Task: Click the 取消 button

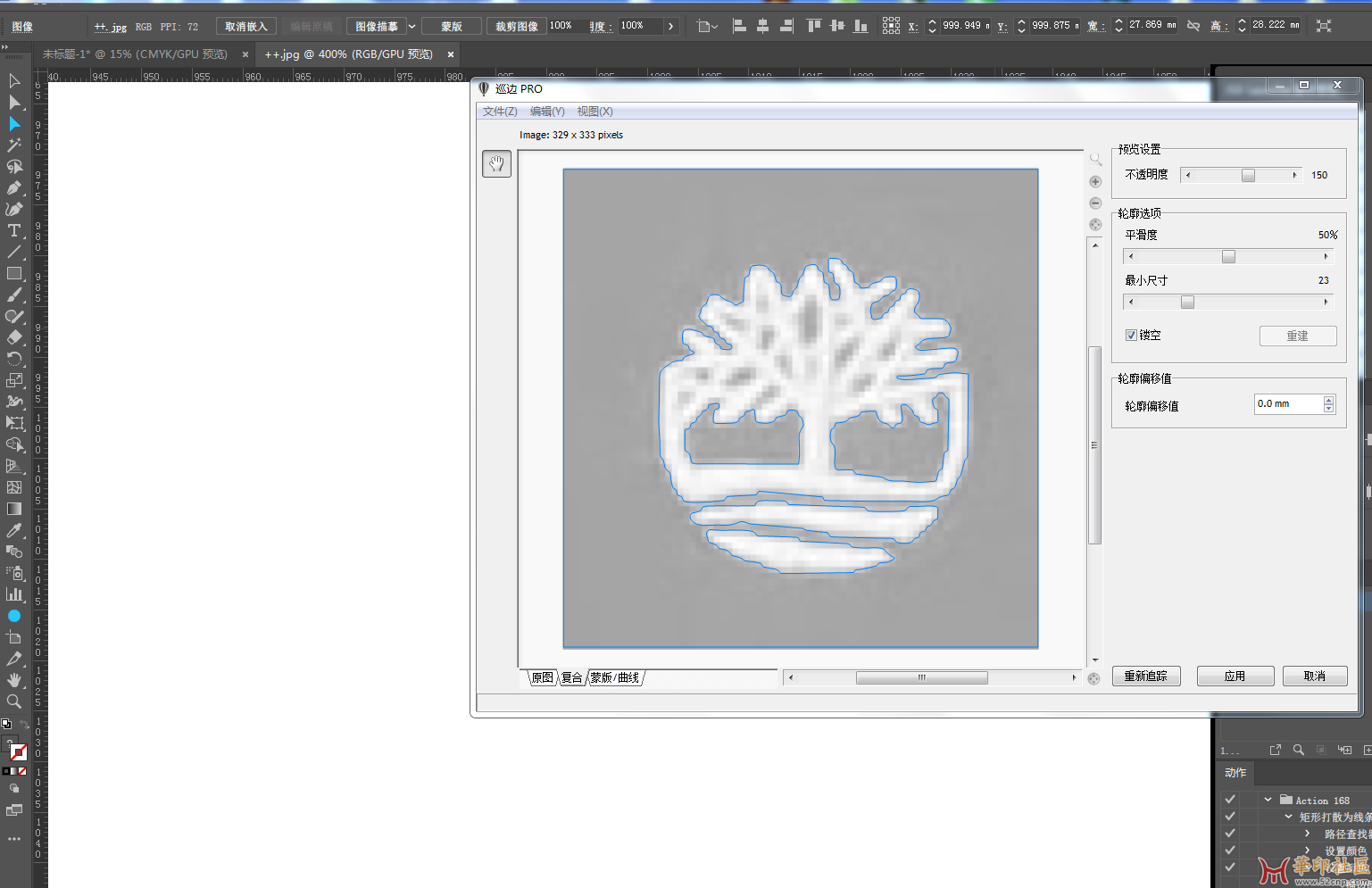Action: pos(1315,676)
